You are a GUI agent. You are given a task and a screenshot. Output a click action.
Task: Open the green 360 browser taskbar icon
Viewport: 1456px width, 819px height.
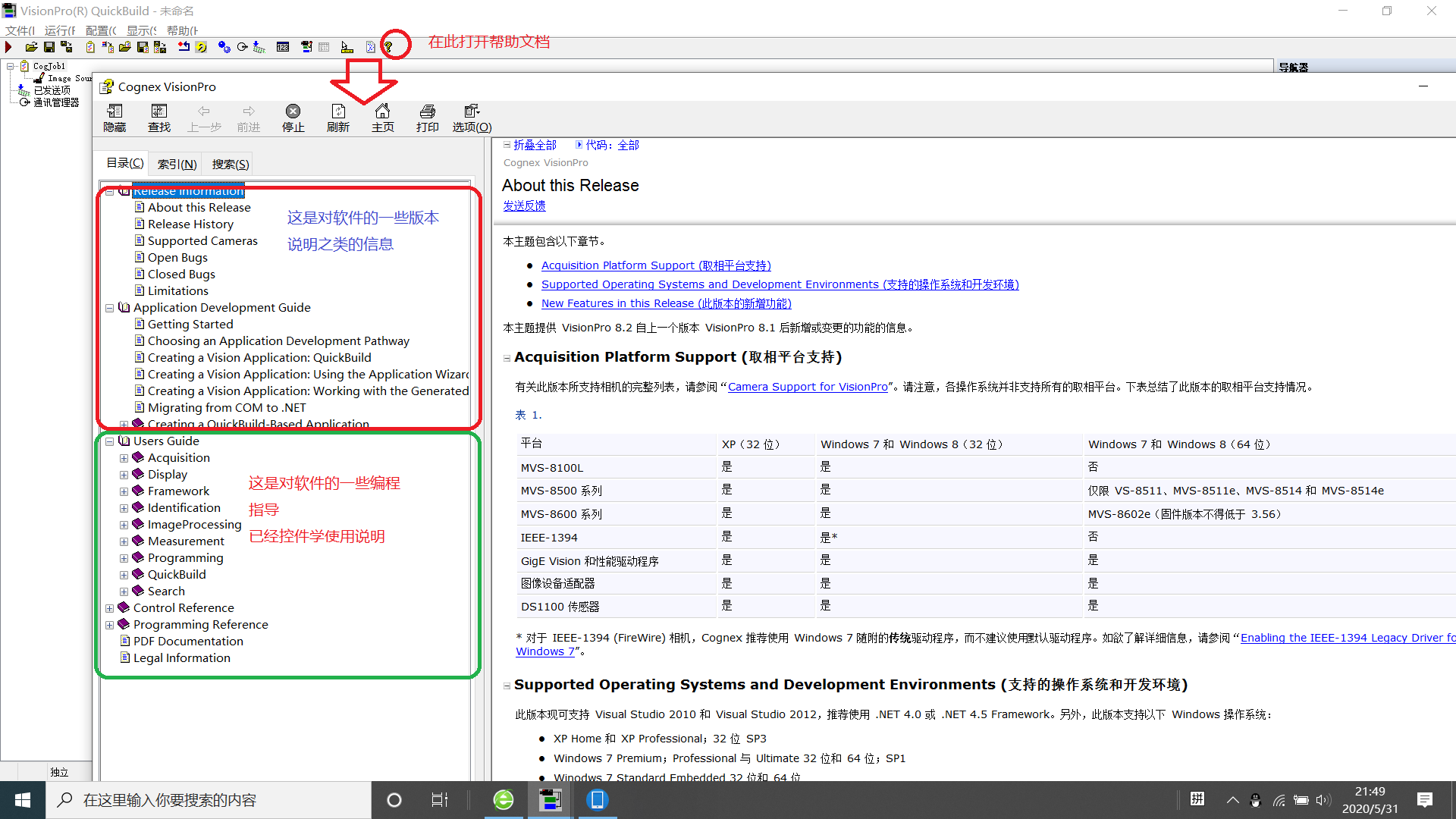(x=504, y=800)
